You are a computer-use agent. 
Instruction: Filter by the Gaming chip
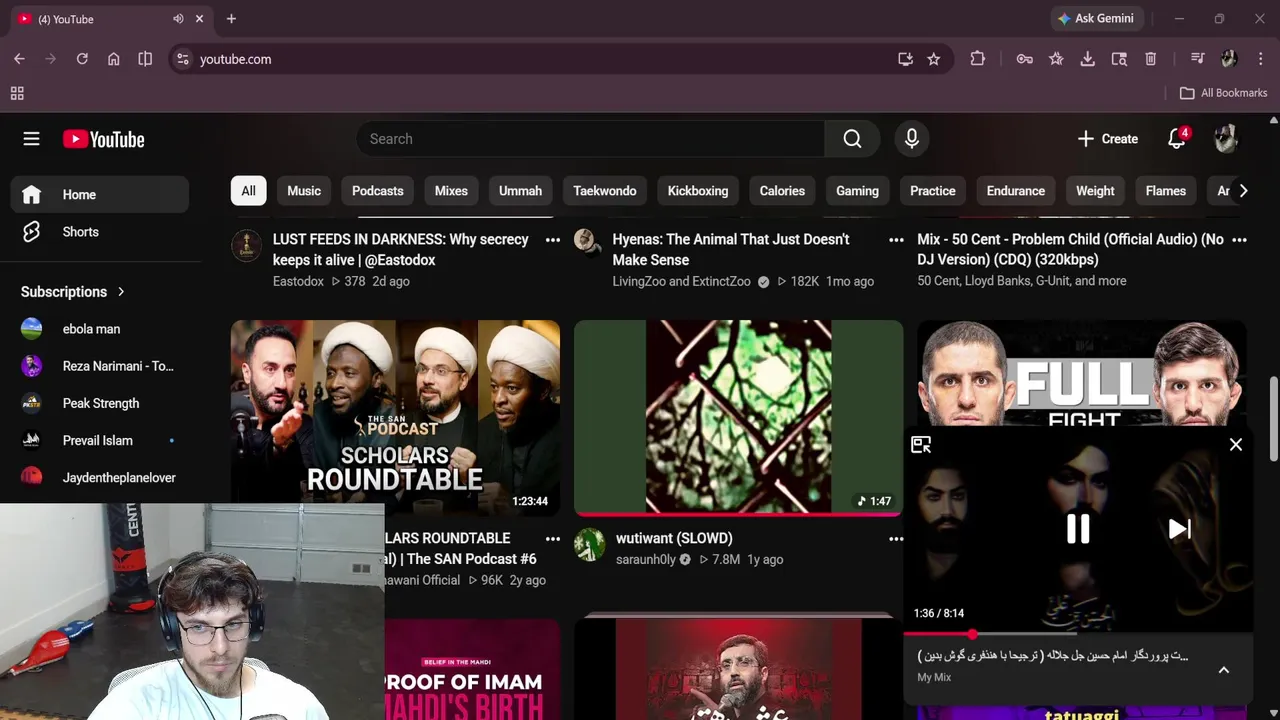tap(857, 191)
